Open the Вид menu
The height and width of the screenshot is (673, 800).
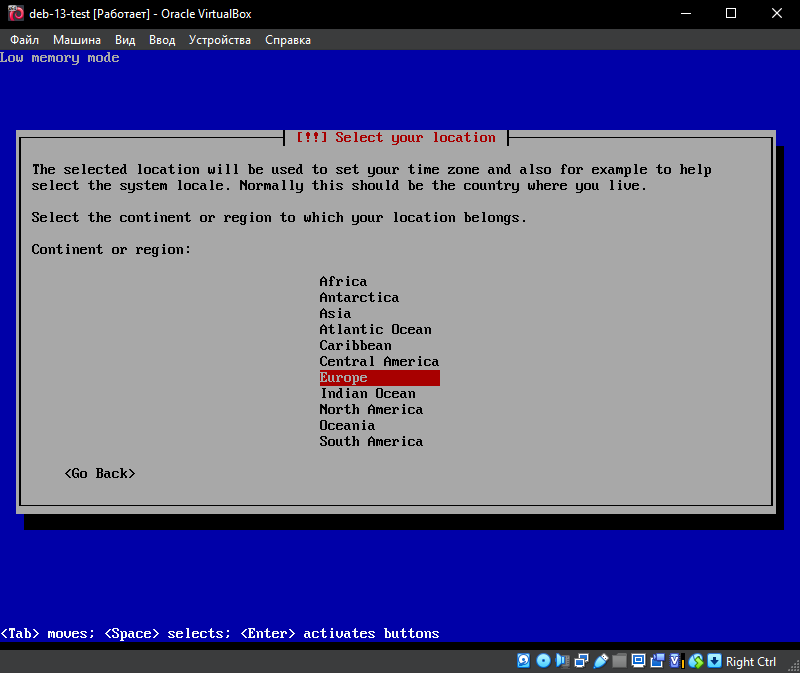click(125, 40)
